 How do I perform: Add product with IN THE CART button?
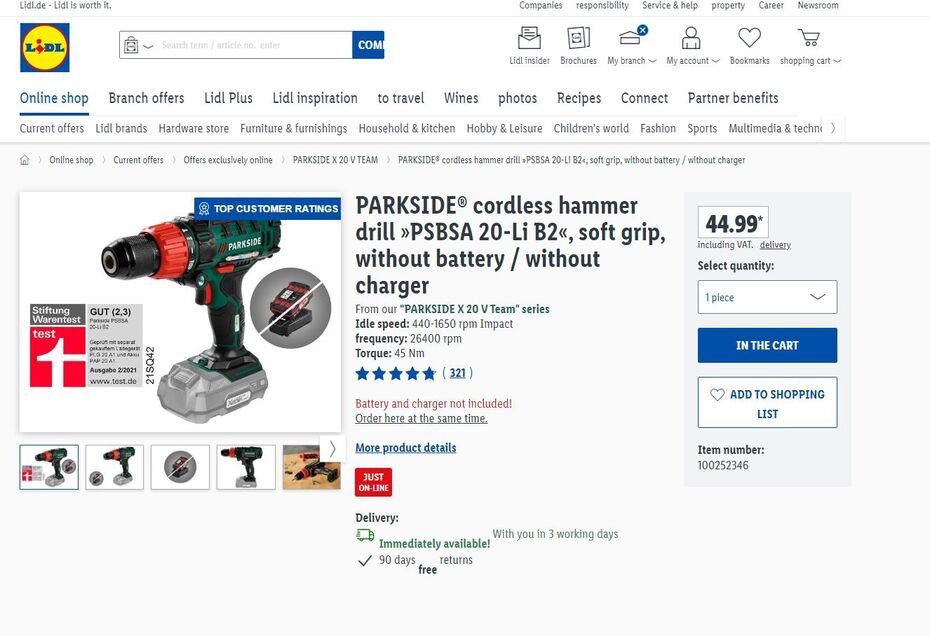click(767, 345)
